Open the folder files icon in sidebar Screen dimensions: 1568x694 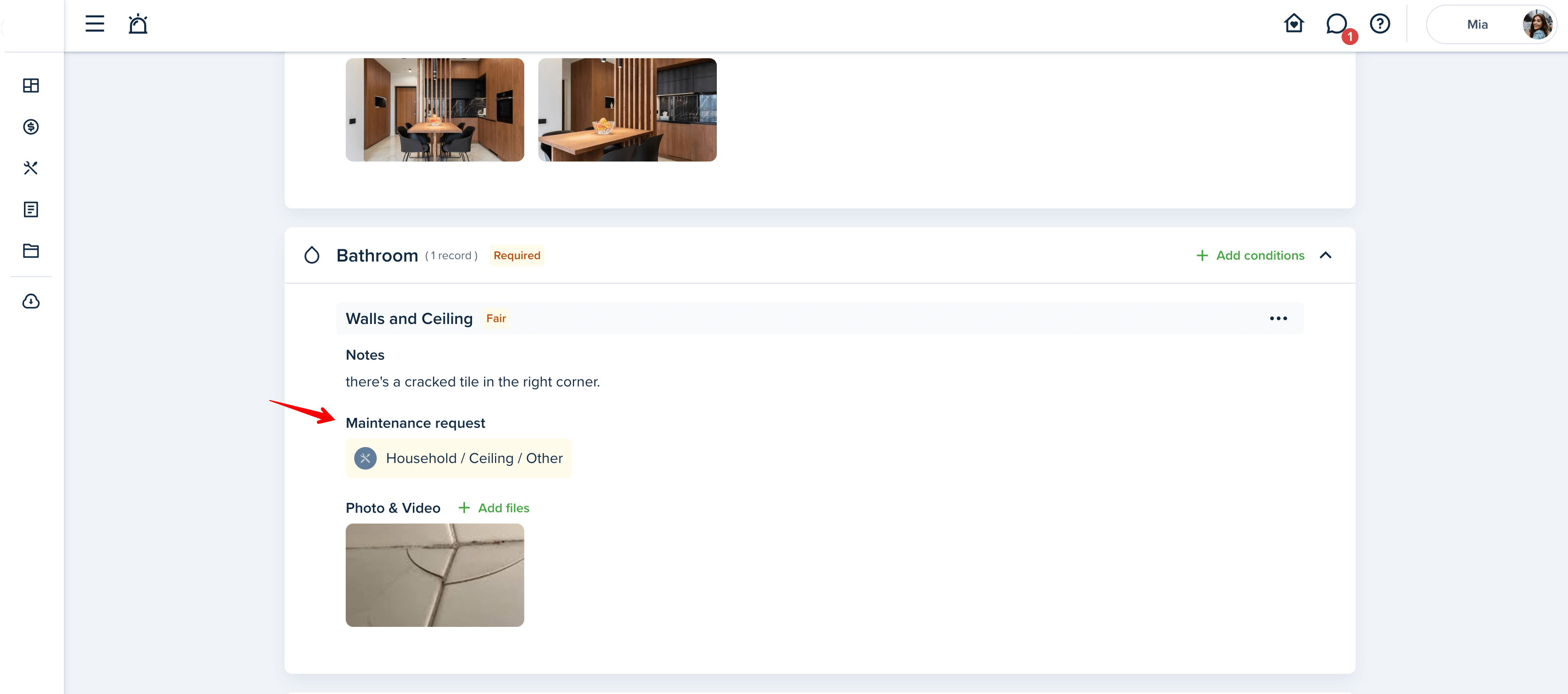click(x=31, y=251)
